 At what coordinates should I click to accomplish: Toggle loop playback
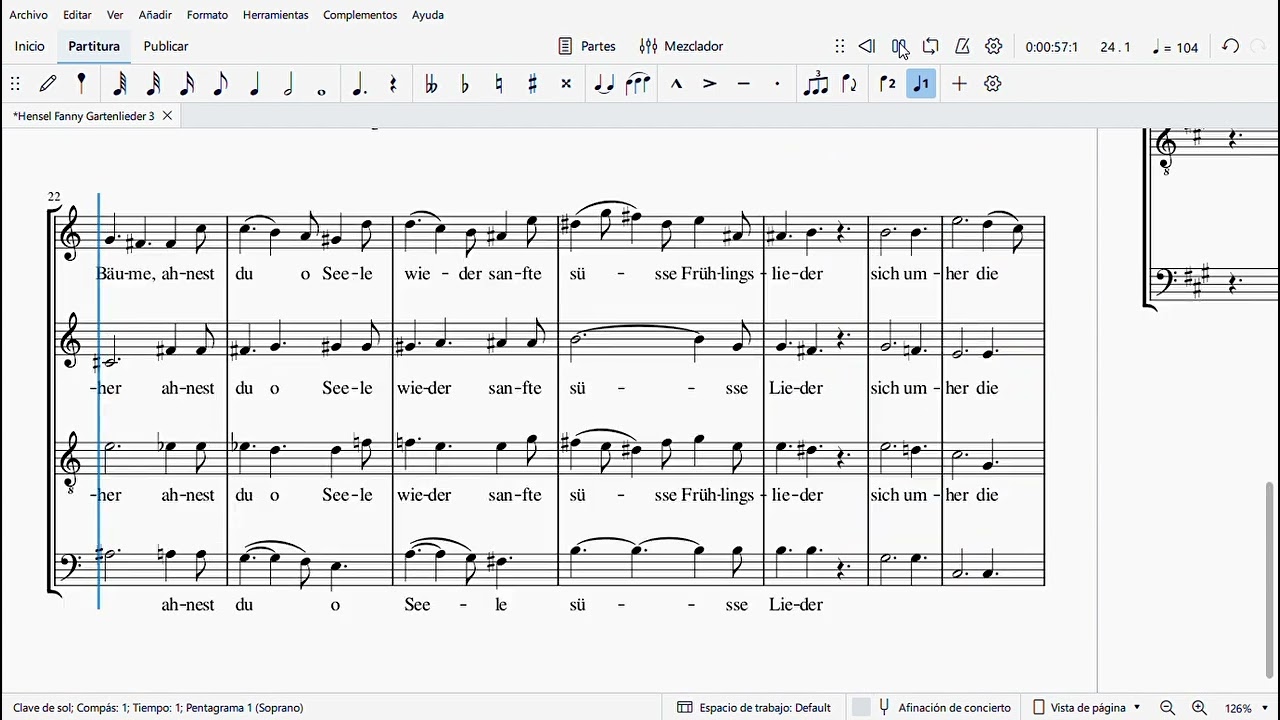[x=930, y=46]
